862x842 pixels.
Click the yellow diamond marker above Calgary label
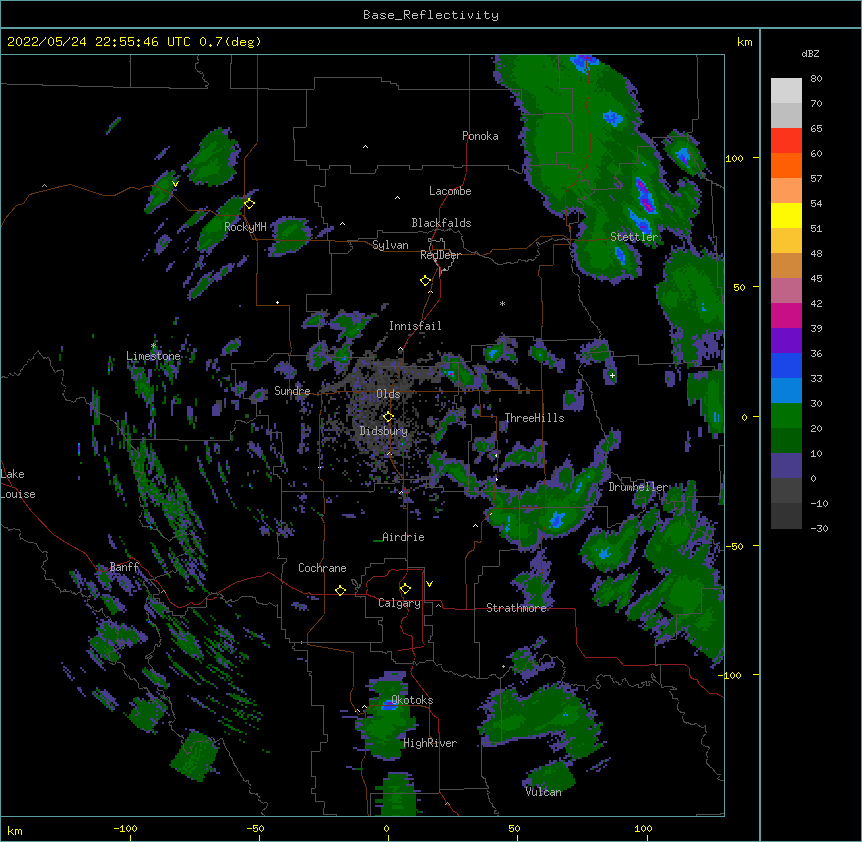click(x=405, y=589)
